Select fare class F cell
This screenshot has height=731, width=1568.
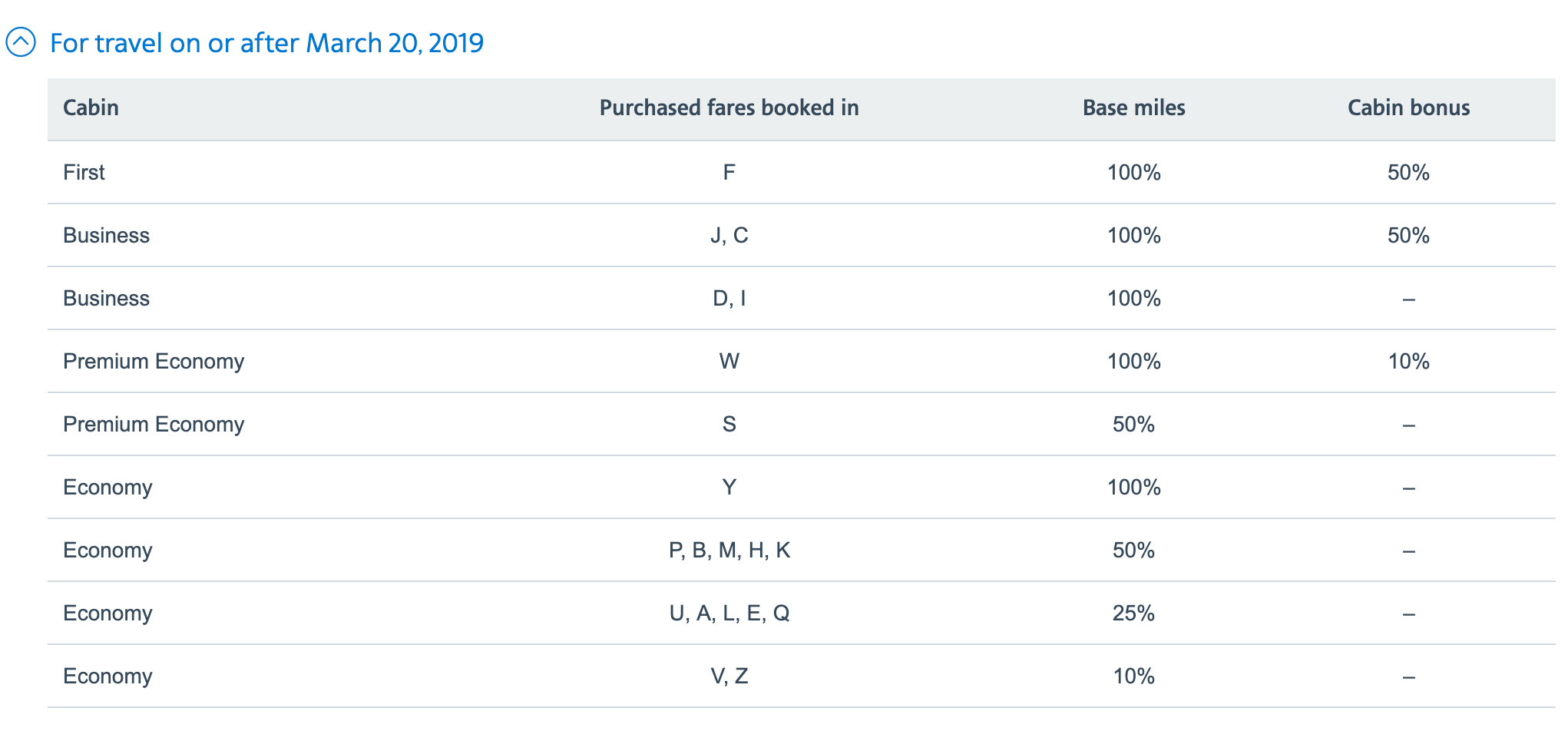(x=729, y=172)
